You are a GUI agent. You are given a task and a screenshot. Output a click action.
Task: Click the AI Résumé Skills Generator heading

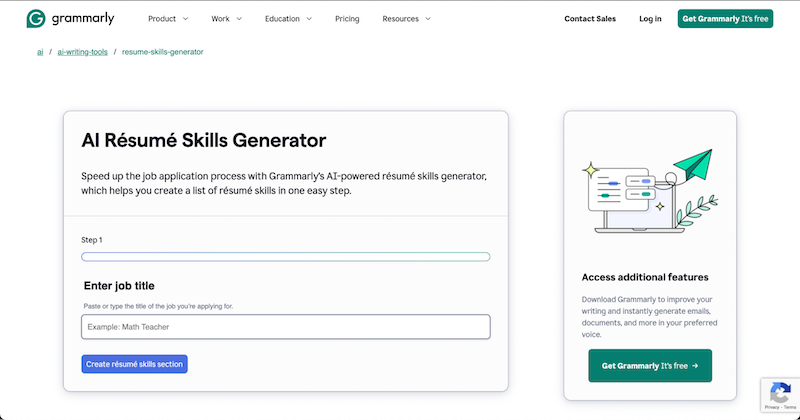204,140
